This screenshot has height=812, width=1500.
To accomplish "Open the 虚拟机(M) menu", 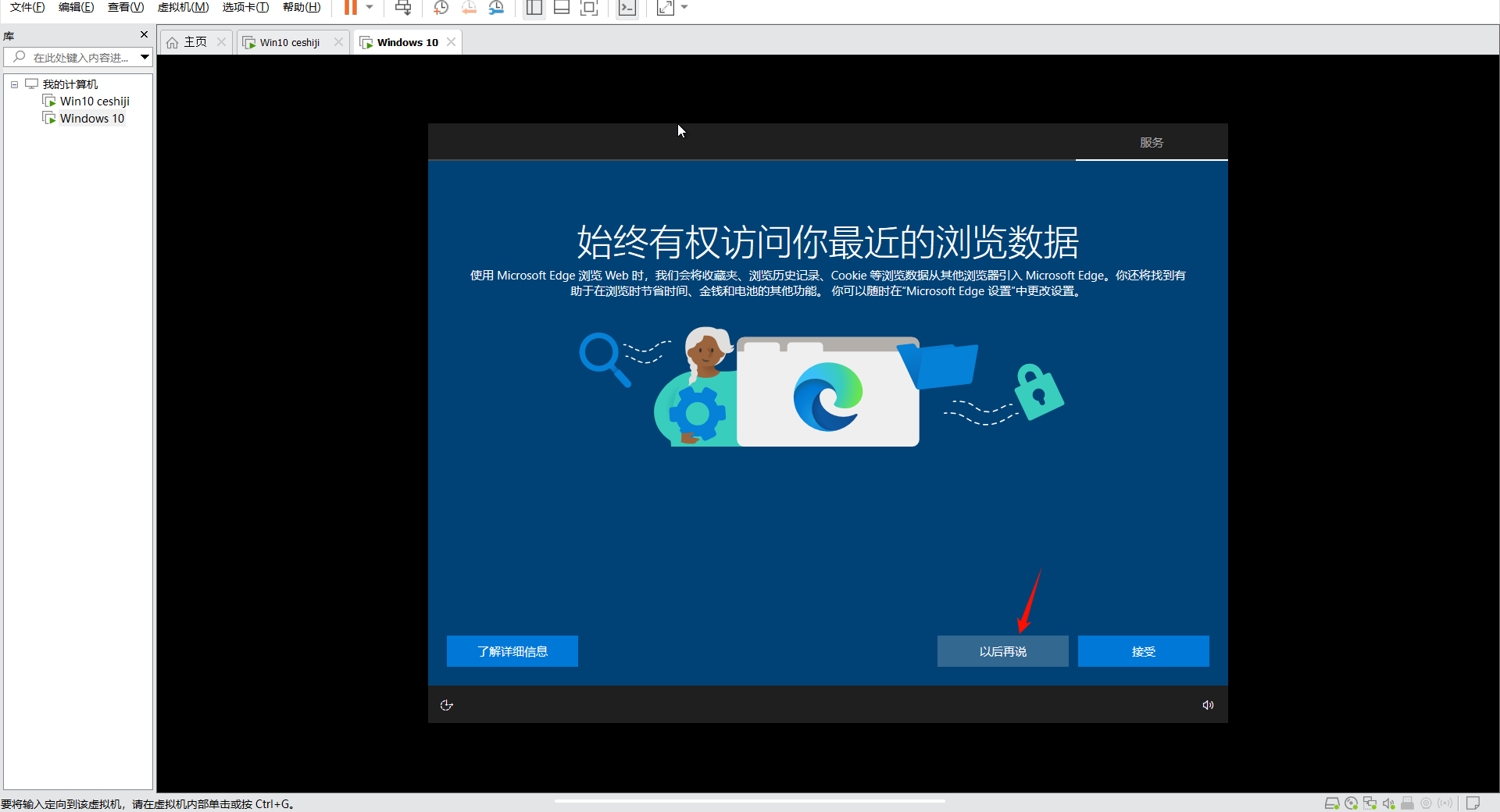I will [183, 8].
